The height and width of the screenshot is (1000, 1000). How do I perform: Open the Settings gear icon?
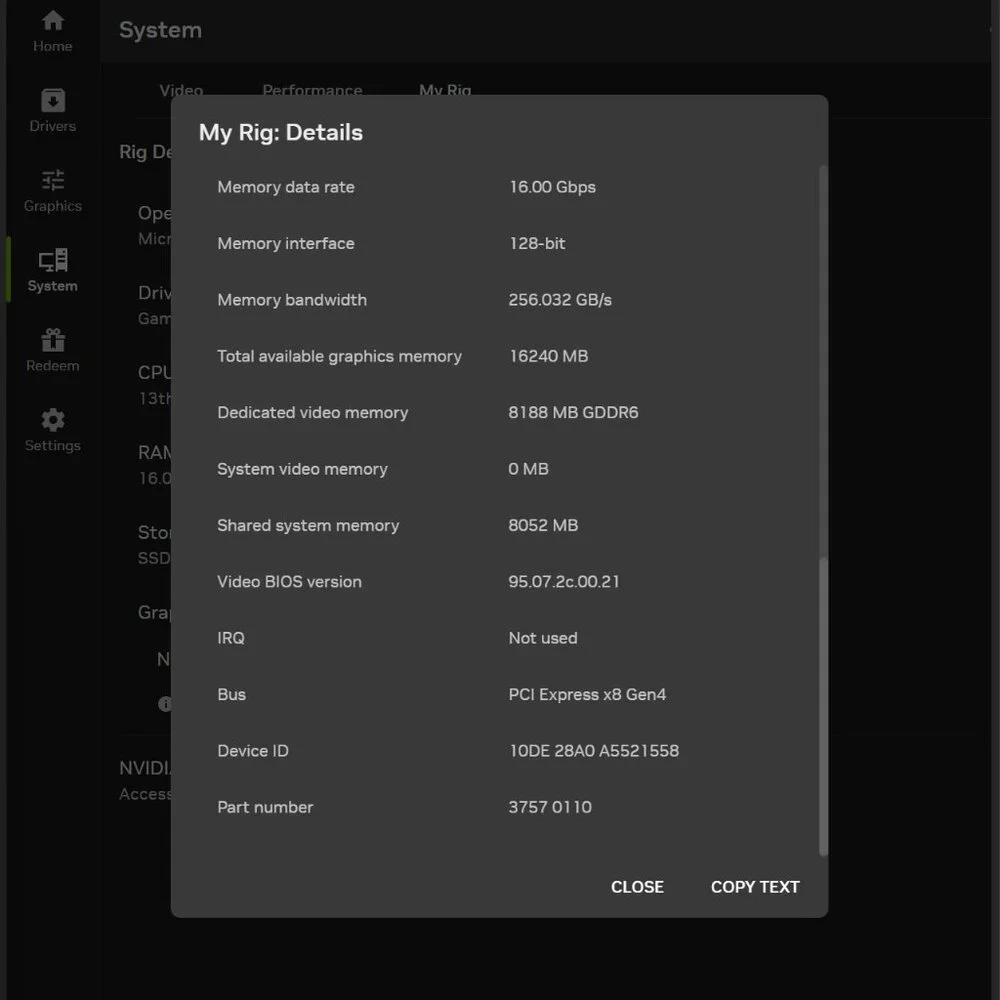click(52, 420)
